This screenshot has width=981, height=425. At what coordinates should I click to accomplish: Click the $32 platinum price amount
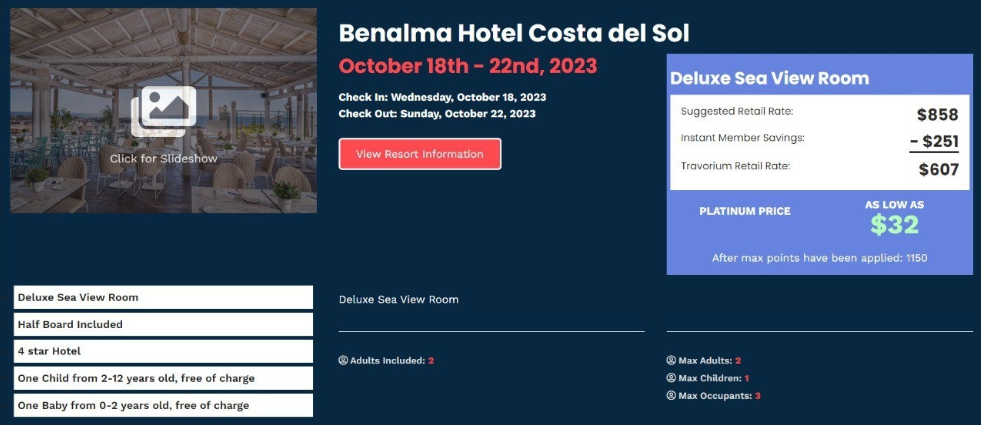click(x=894, y=225)
